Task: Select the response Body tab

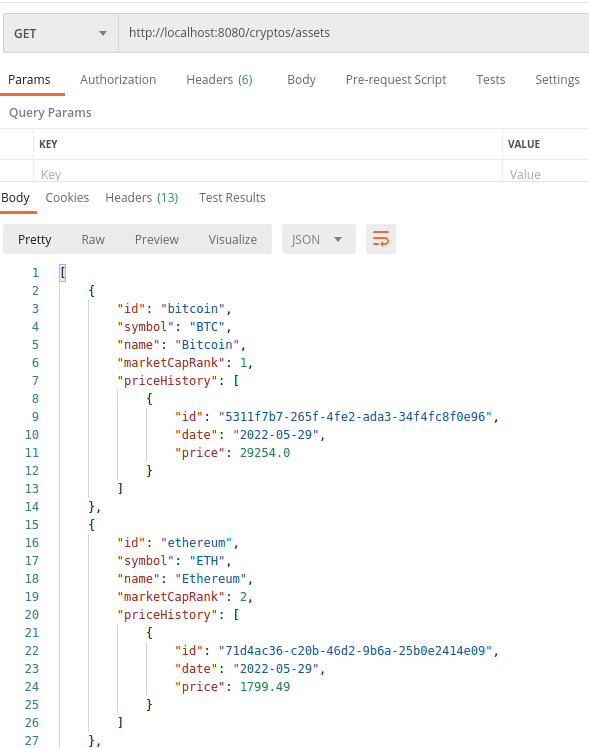Action: [16, 197]
